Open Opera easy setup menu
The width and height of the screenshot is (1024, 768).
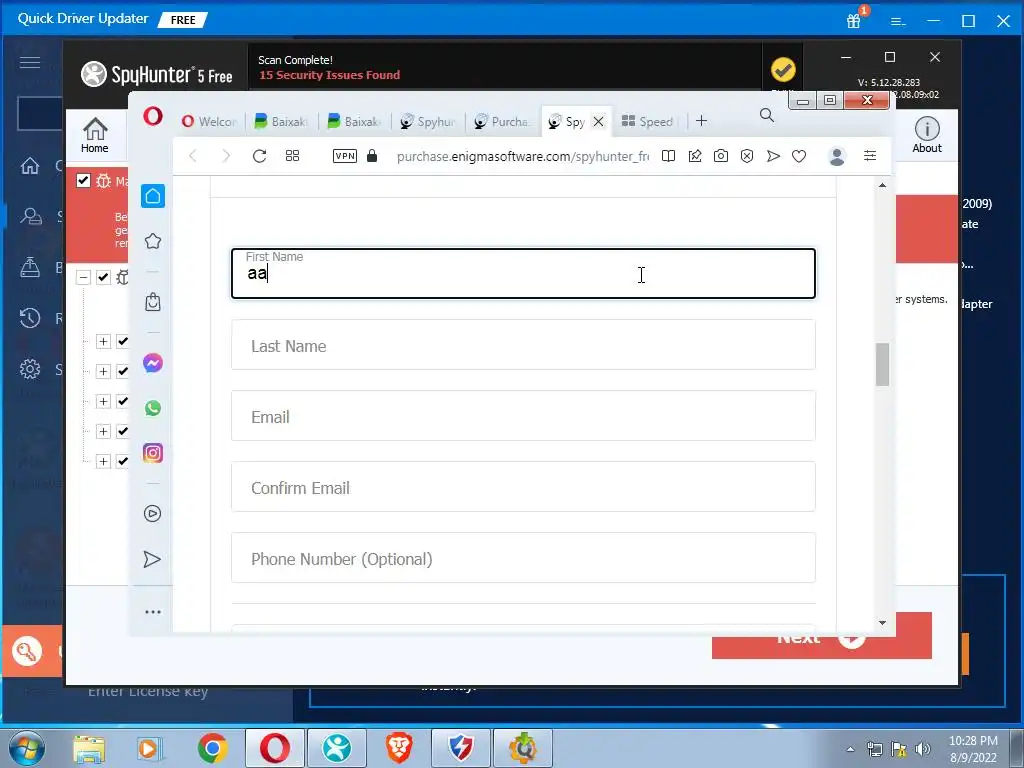click(x=870, y=155)
